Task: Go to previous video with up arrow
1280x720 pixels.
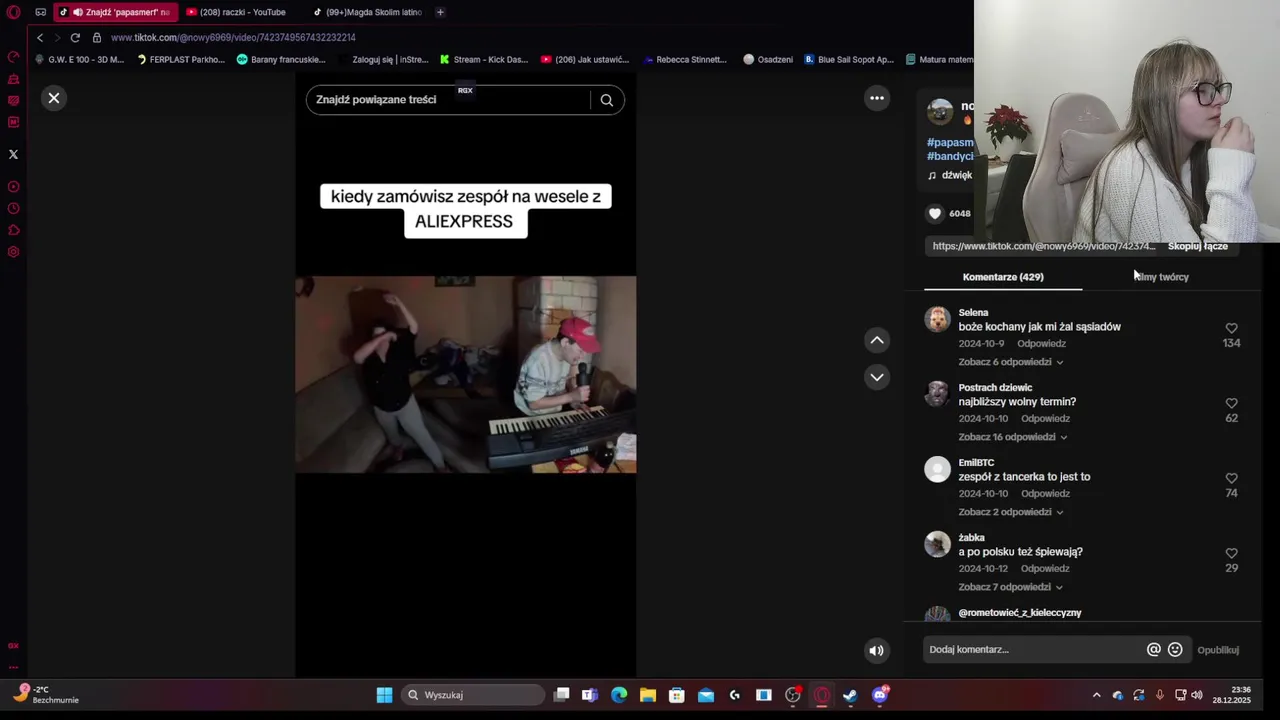Action: tap(877, 340)
